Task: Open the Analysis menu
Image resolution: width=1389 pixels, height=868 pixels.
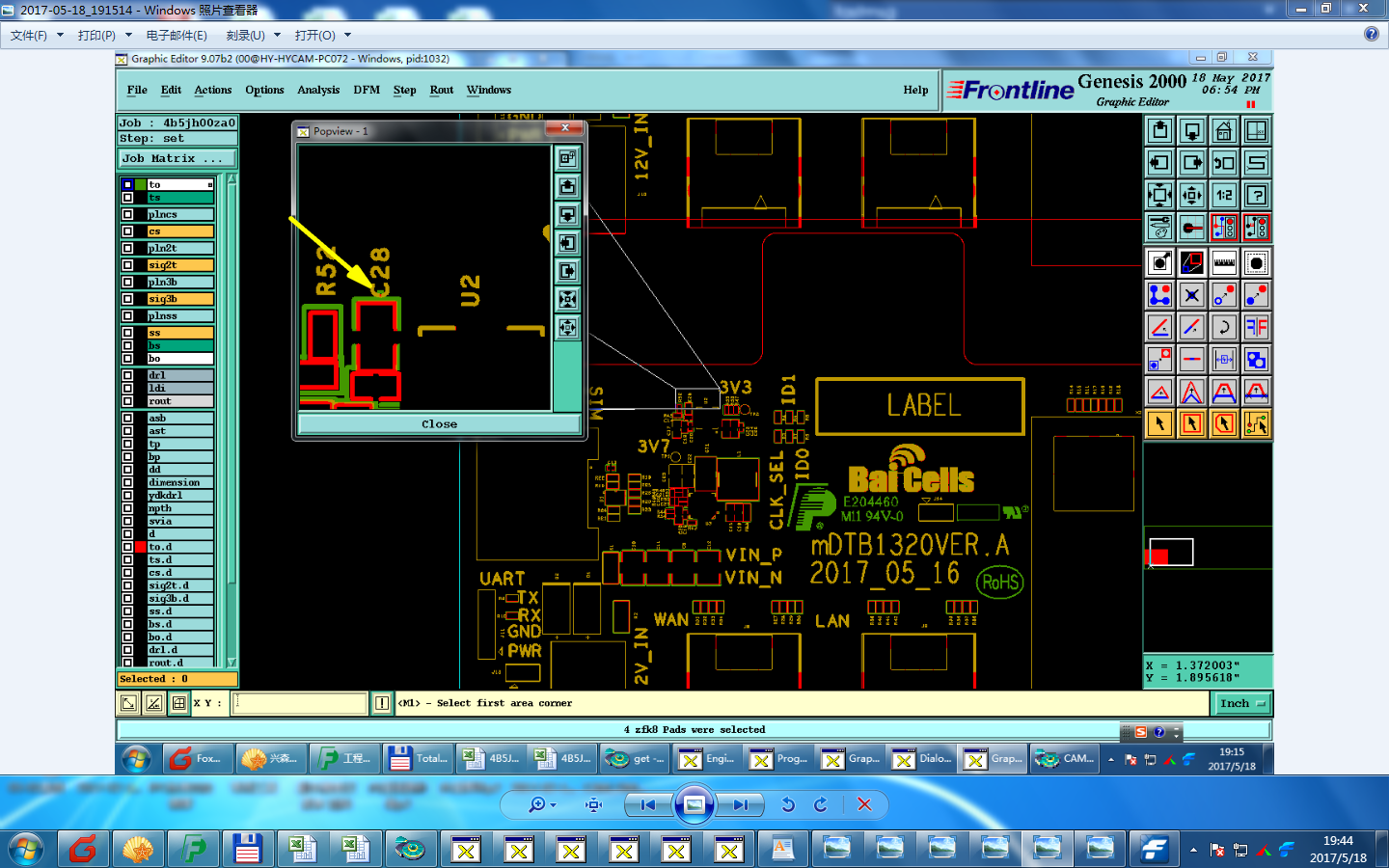Action: pyautogui.click(x=318, y=90)
